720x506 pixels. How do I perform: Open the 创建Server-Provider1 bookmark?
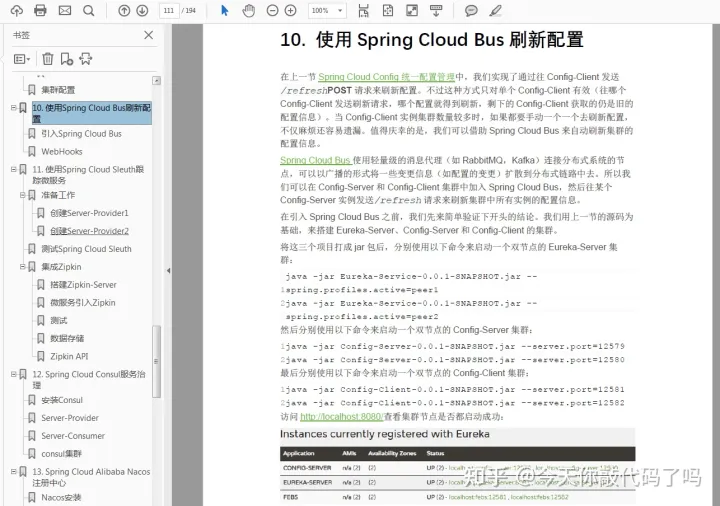tap(90, 213)
